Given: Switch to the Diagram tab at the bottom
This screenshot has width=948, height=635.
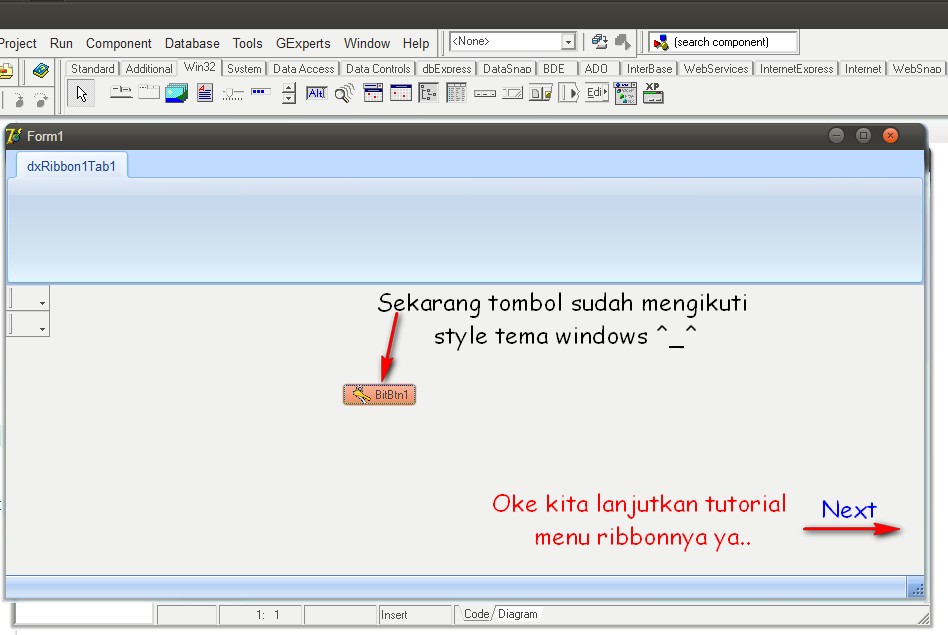Looking at the screenshot, I should (x=517, y=614).
